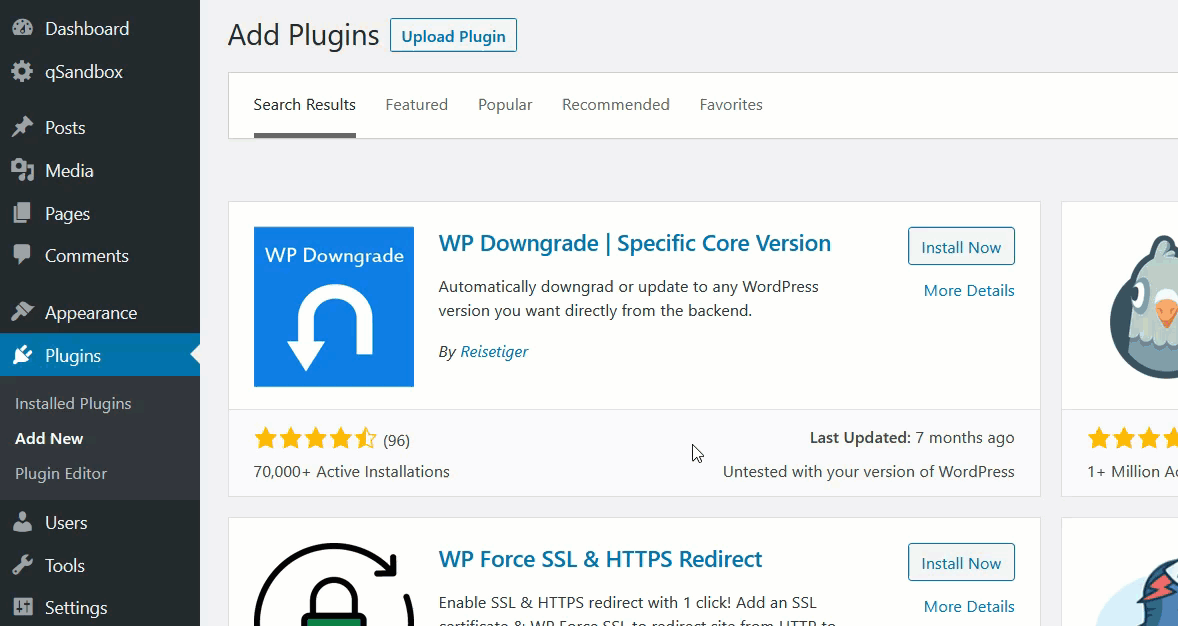This screenshot has height=626, width=1178.
Task: Go to Installed Plugins submenu
Action: 73,404
